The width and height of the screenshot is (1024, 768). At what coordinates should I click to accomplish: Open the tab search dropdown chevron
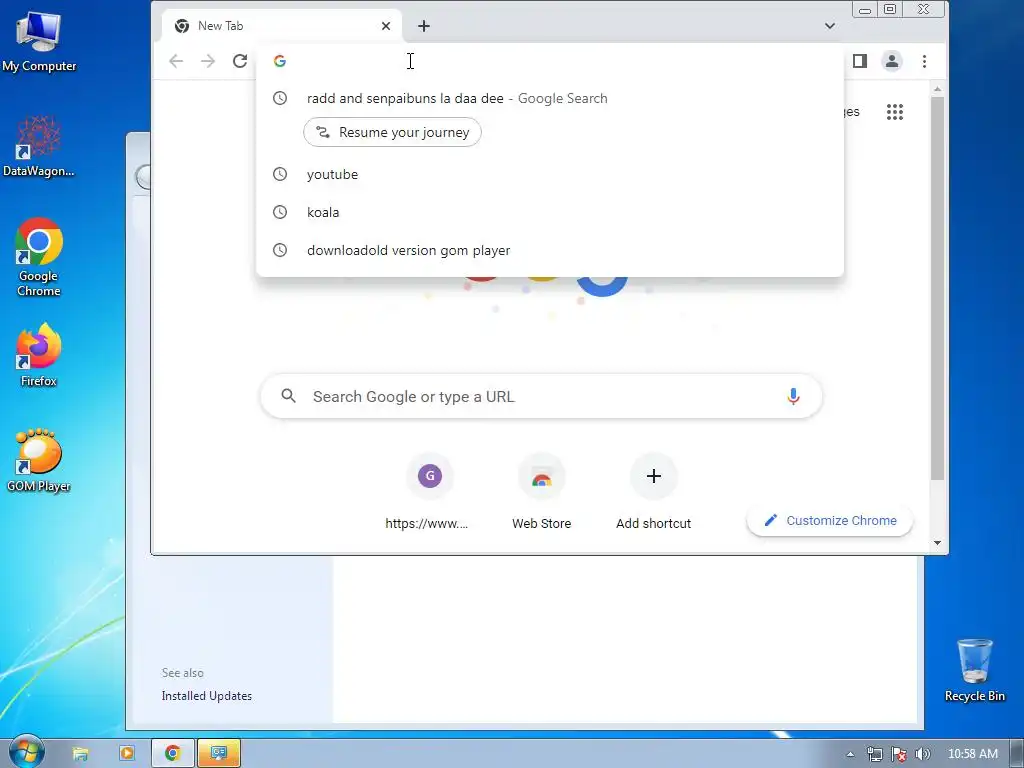(829, 26)
